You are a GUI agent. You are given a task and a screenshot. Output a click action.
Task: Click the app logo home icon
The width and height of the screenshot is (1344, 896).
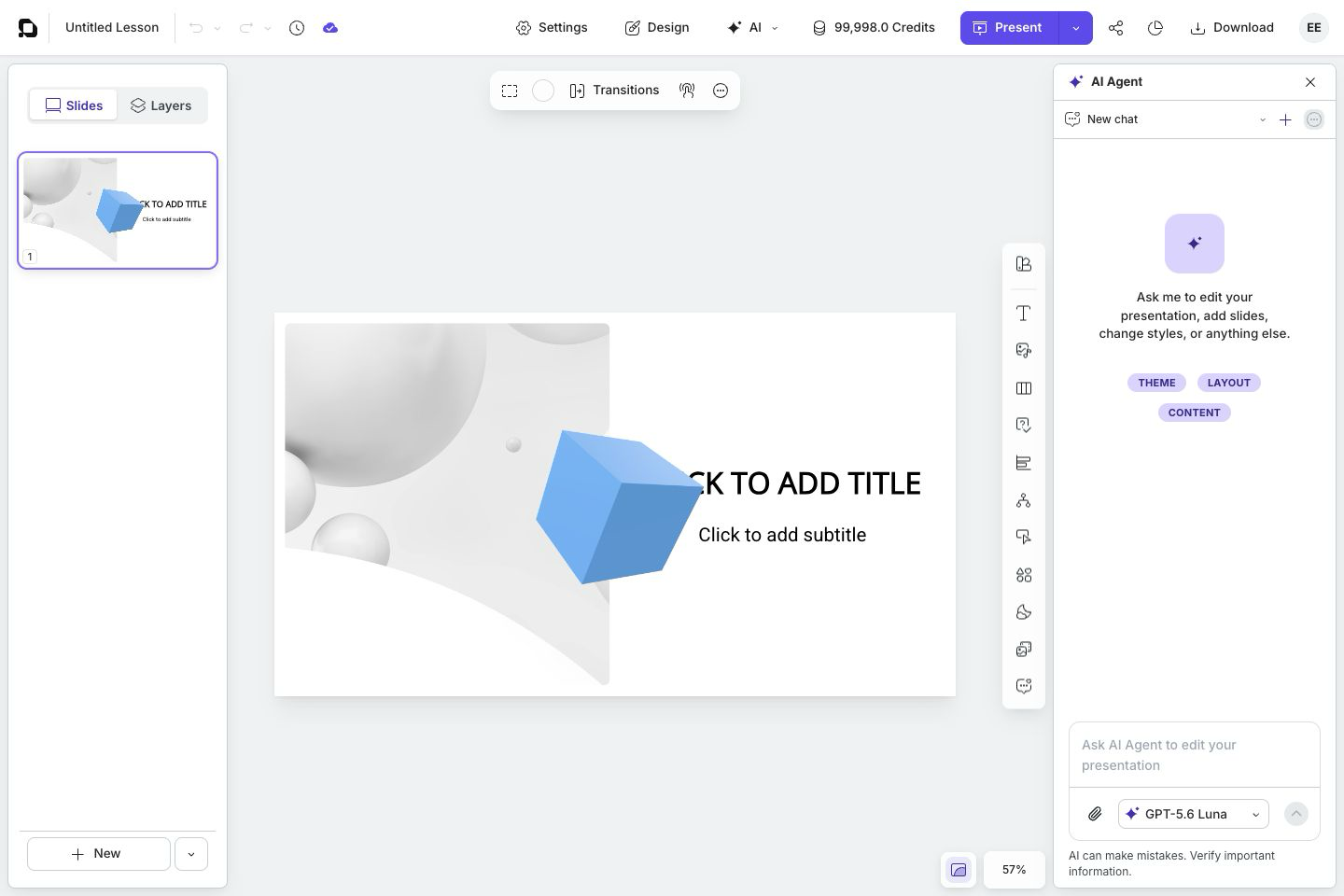[x=28, y=28]
